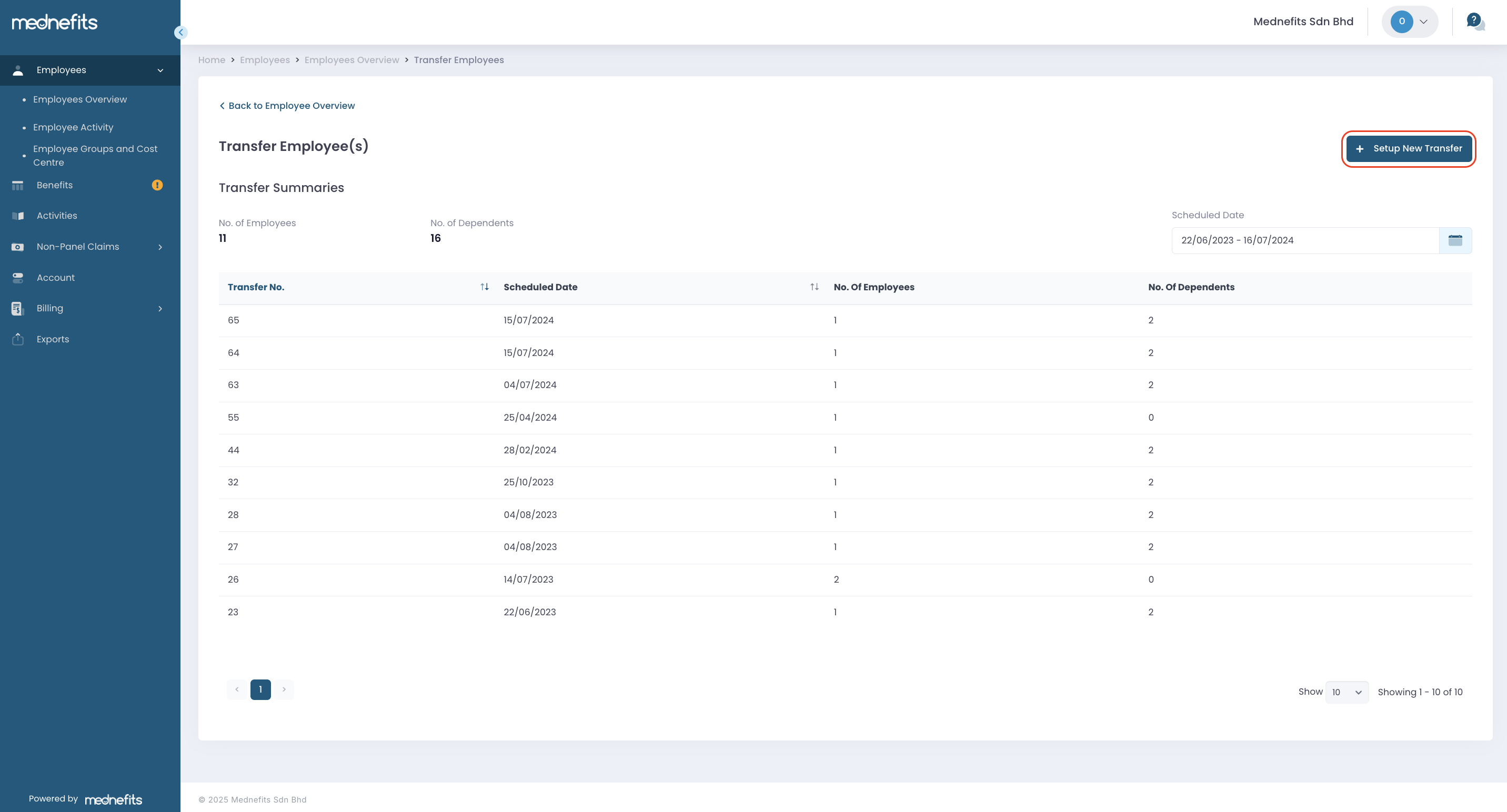Click the Scheduled Date range input field
Viewport: 1507px width, 812px height.
(x=1304, y=240)
